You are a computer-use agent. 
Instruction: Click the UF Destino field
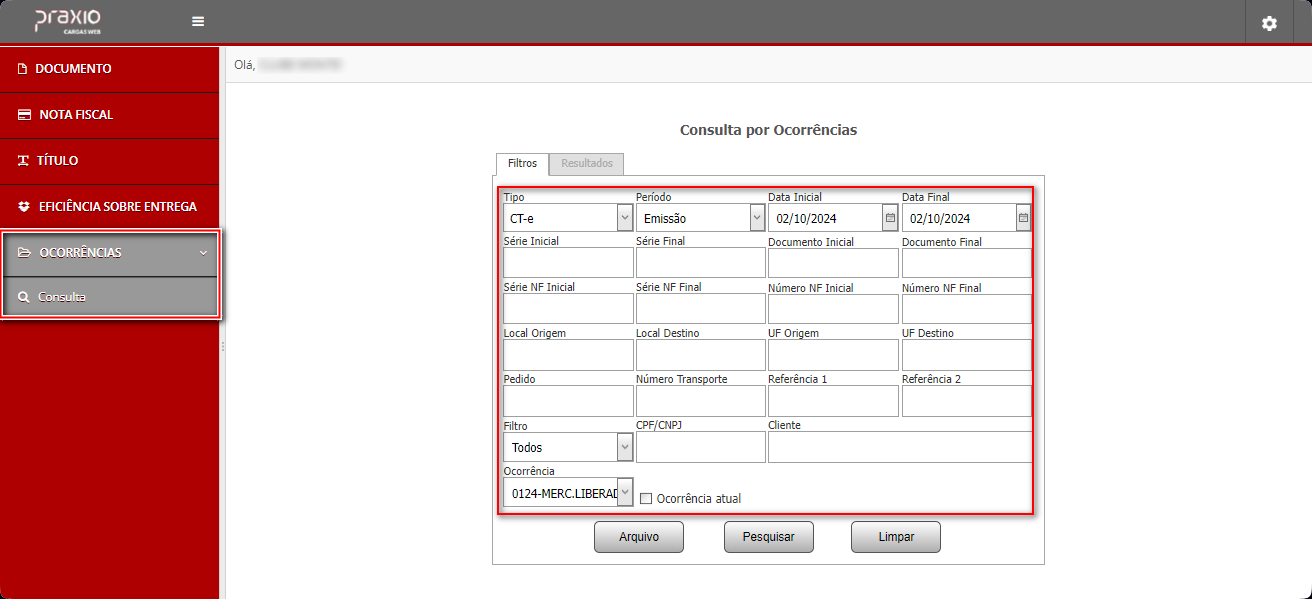(x=967, y=355)
